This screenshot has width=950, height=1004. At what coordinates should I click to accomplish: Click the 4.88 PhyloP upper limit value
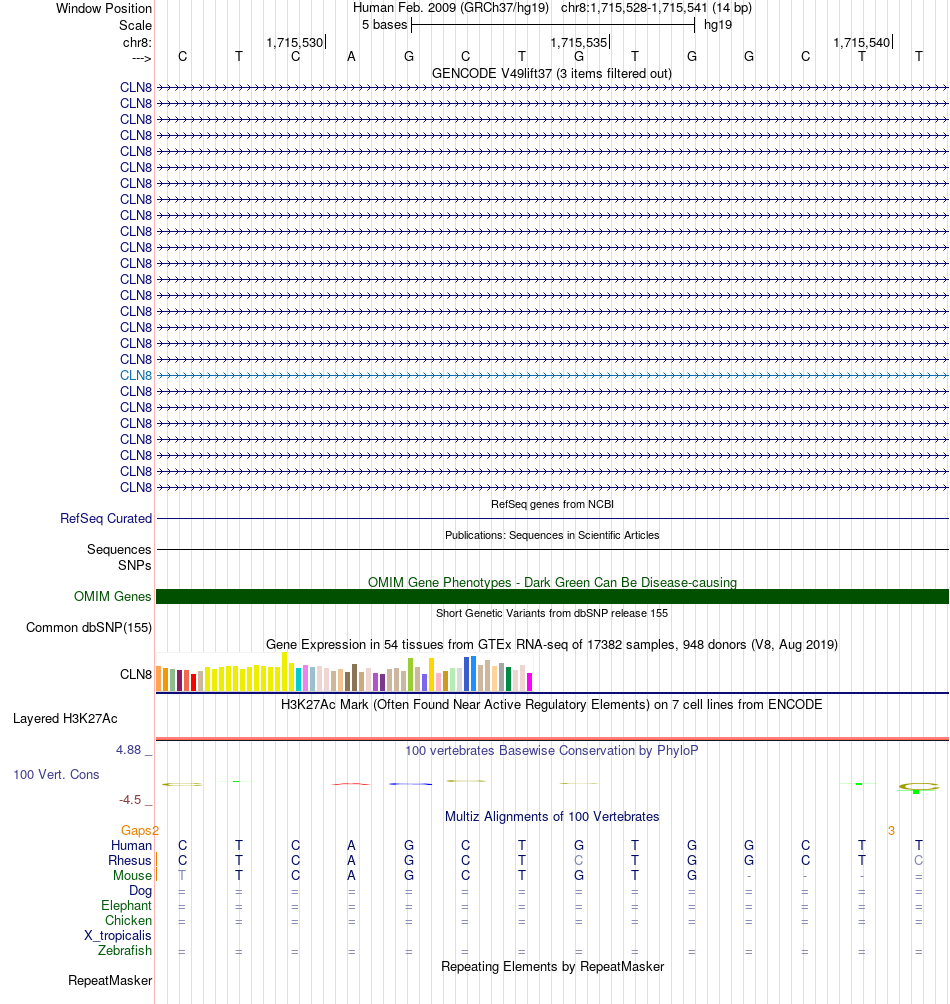[128, 749]
